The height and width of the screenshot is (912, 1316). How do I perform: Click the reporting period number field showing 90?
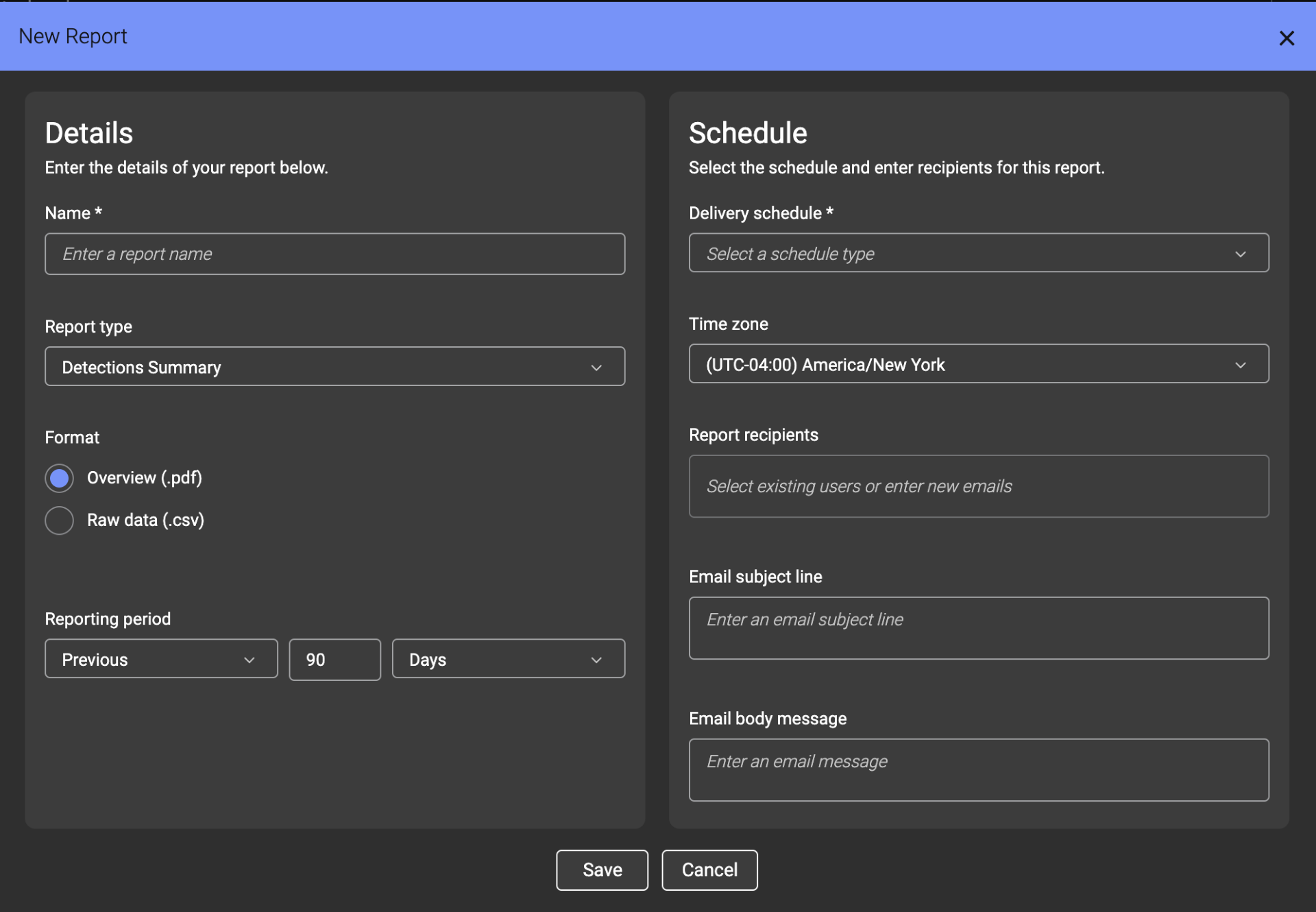pos(334,660)
